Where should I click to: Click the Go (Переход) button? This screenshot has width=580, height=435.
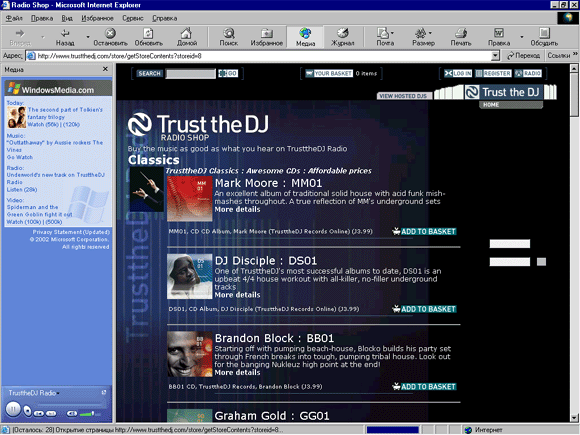(523, 55)
